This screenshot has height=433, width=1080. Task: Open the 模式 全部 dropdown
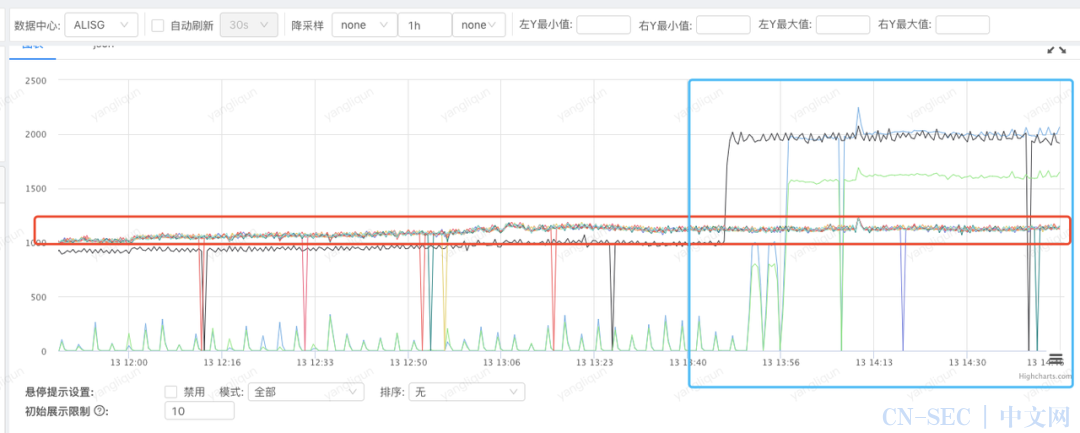[x=306, y=392]
